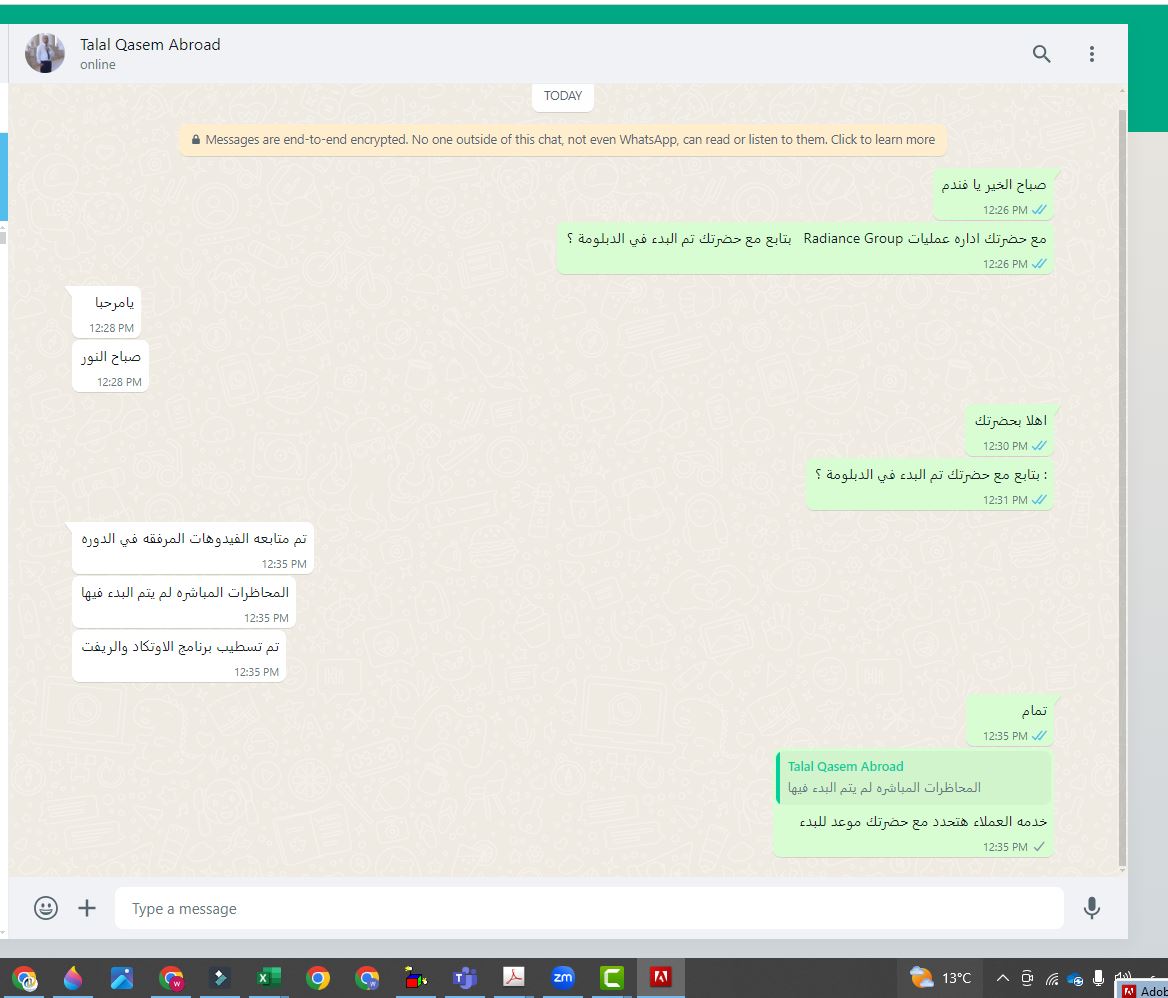The image size is (1168, 998).
Task: Select message mentioning Radiance Group
Action: (x=804, y=248)
